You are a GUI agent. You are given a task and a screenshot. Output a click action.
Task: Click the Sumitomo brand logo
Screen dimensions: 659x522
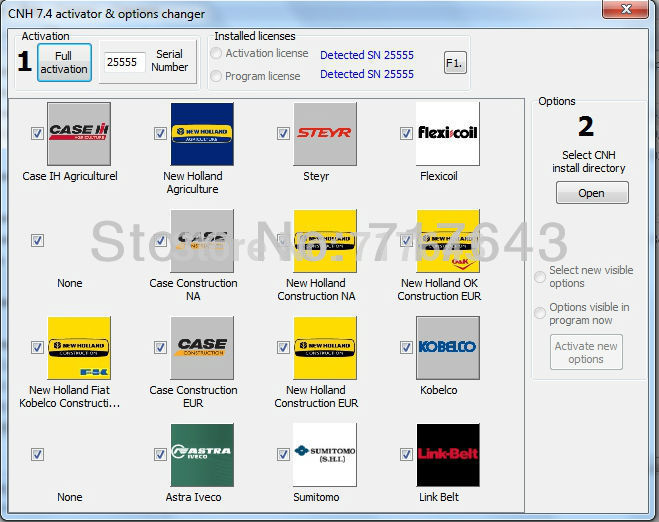point(325,455)
